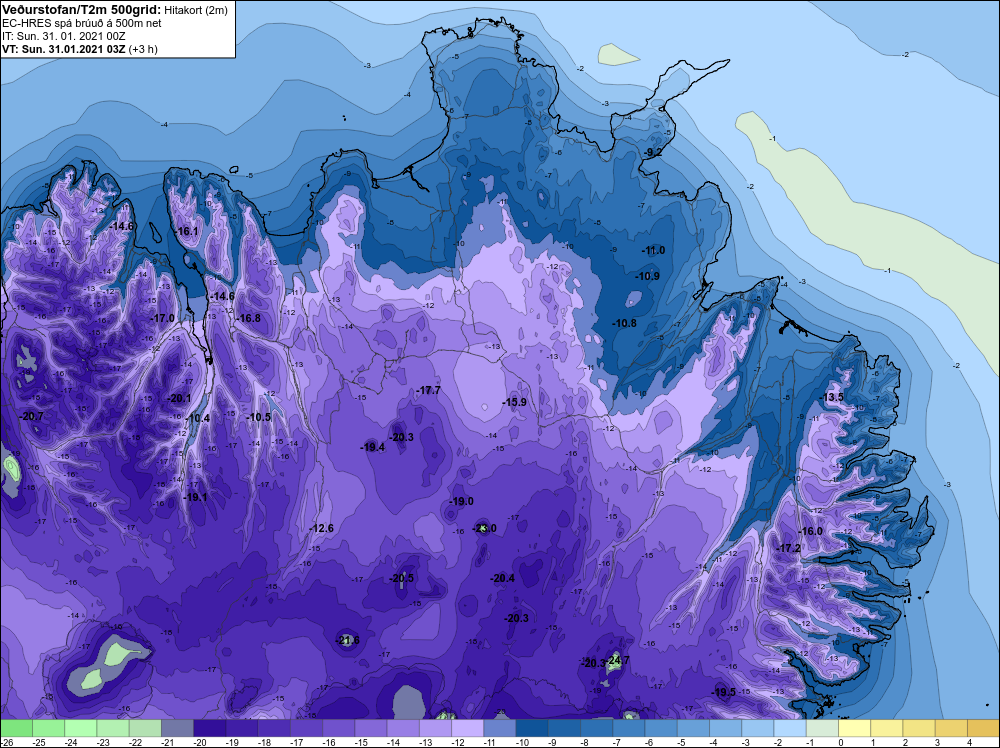Click the -26 color swatch in legend

16,728
